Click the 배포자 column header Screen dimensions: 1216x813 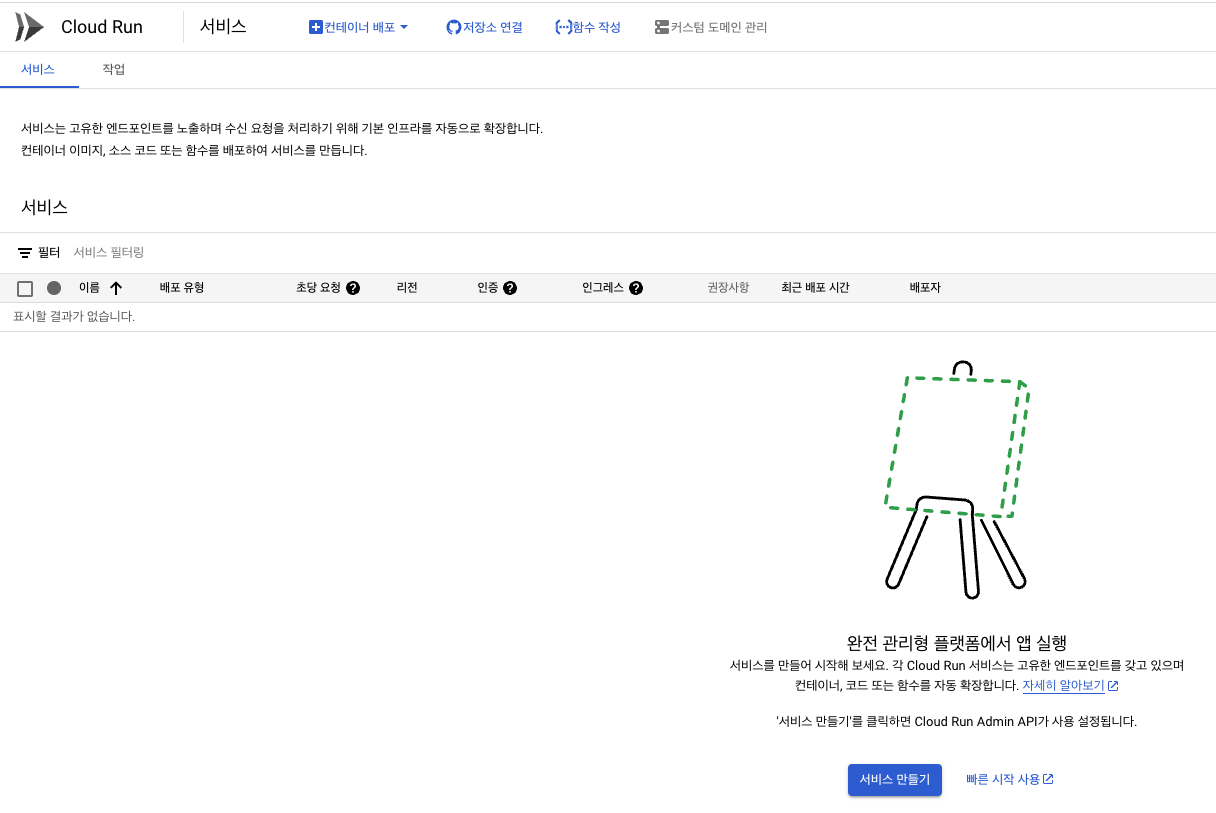coord(925,288)
